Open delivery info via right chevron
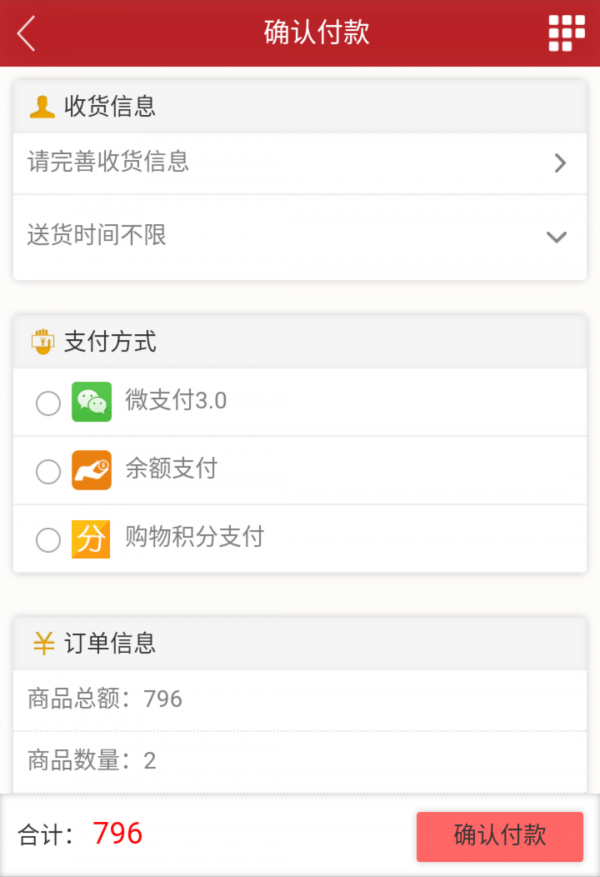 click(x=560, y=163)
